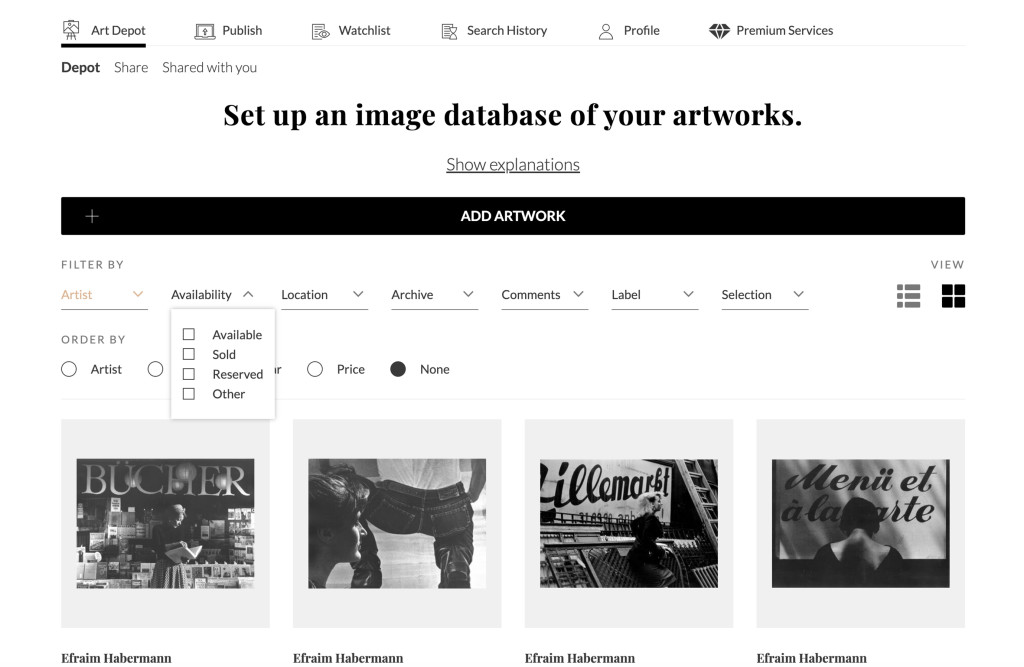This screenshot has height=667, width=1024.
Task: Click the Publish upload icon
Action: (x=205, y=31)
